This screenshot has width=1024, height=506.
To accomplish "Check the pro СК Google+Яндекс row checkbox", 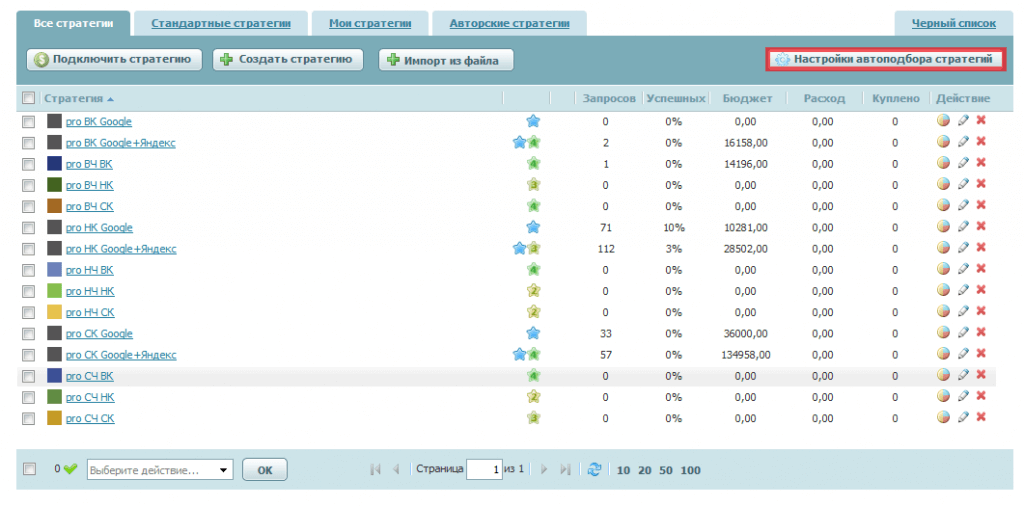I will pyautogui.click(x=28, y=355).
